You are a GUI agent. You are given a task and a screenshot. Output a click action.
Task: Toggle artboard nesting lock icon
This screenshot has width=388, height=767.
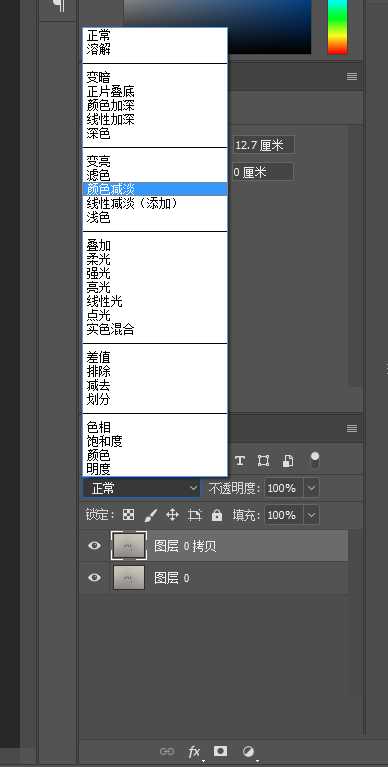point(195,515)
